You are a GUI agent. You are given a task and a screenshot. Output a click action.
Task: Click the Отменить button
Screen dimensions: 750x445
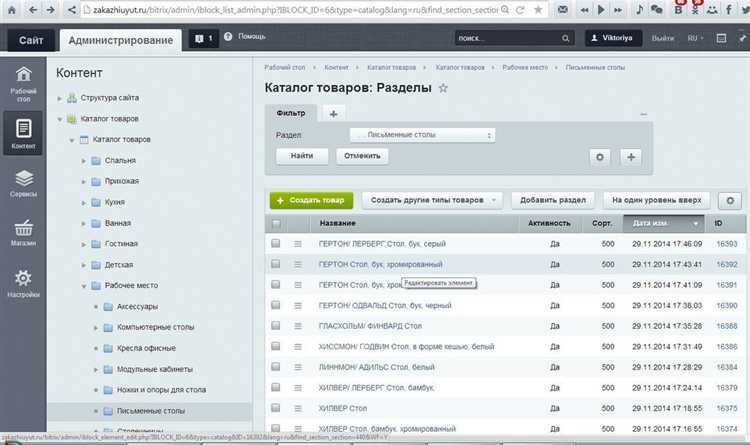[362, 156]
